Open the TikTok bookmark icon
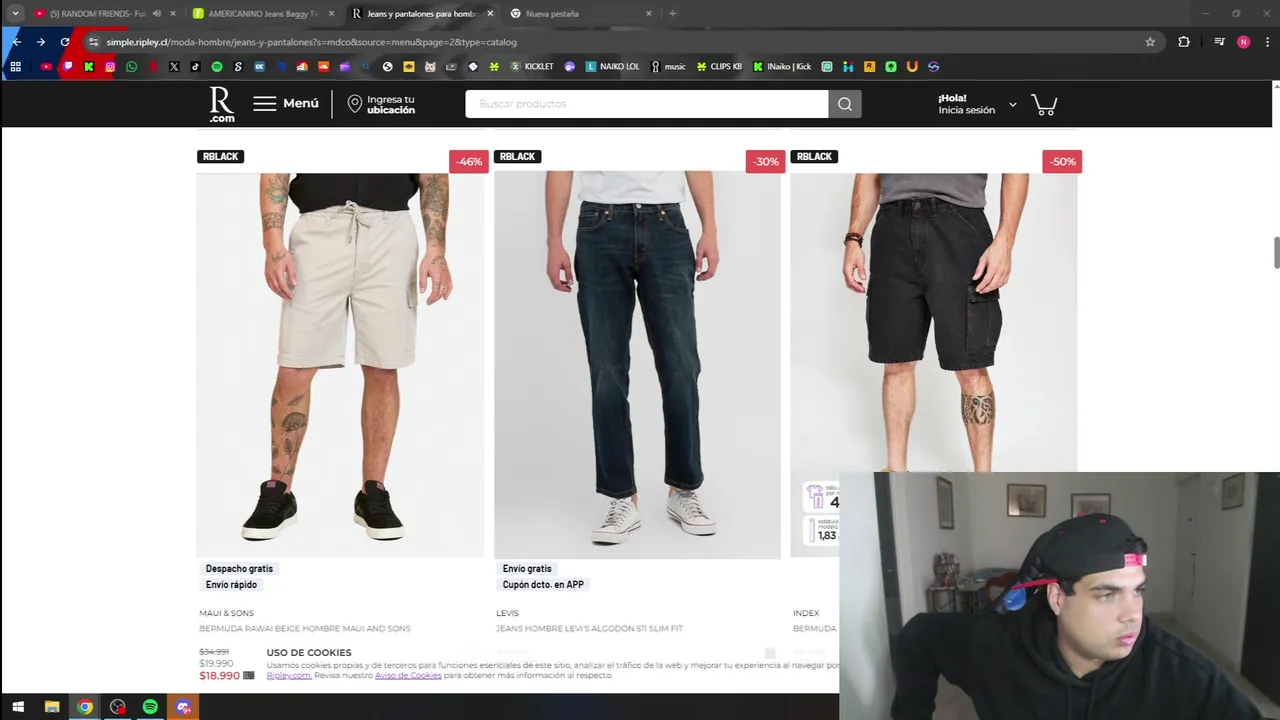Screen dimensions: 1280x720 (195, 67)
